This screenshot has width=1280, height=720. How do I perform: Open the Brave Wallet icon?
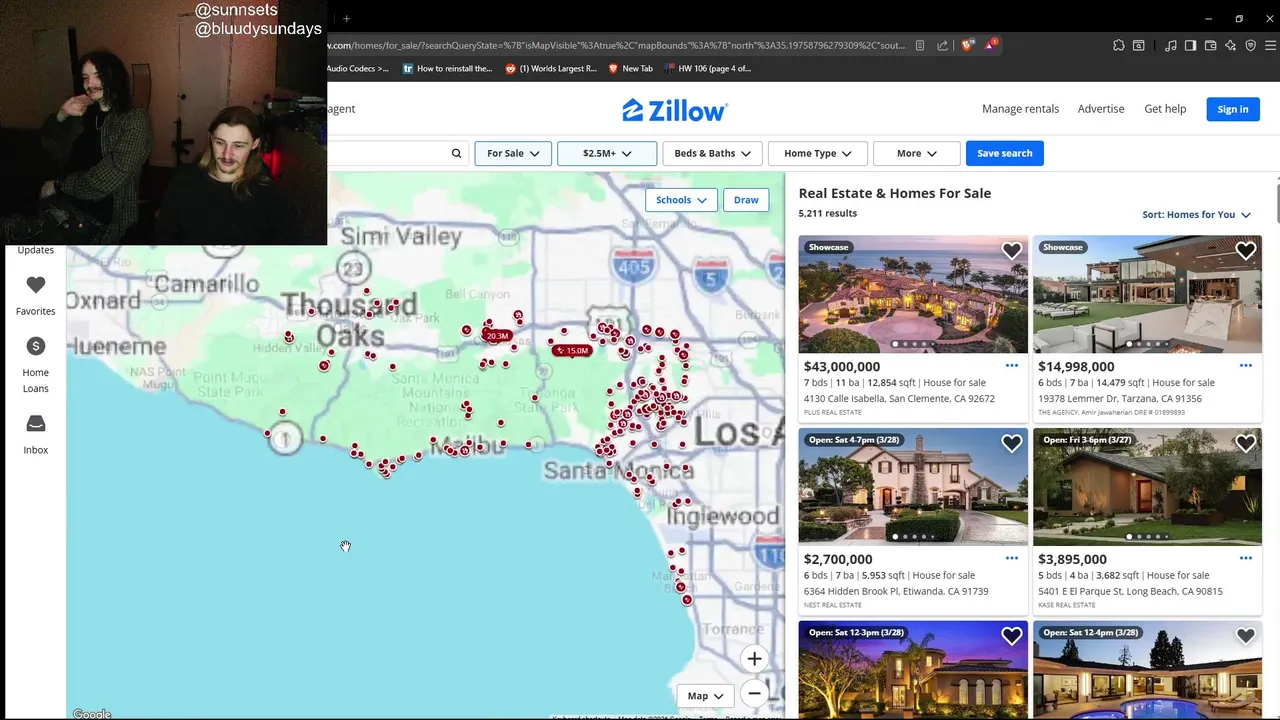[x=1210, y=45]
